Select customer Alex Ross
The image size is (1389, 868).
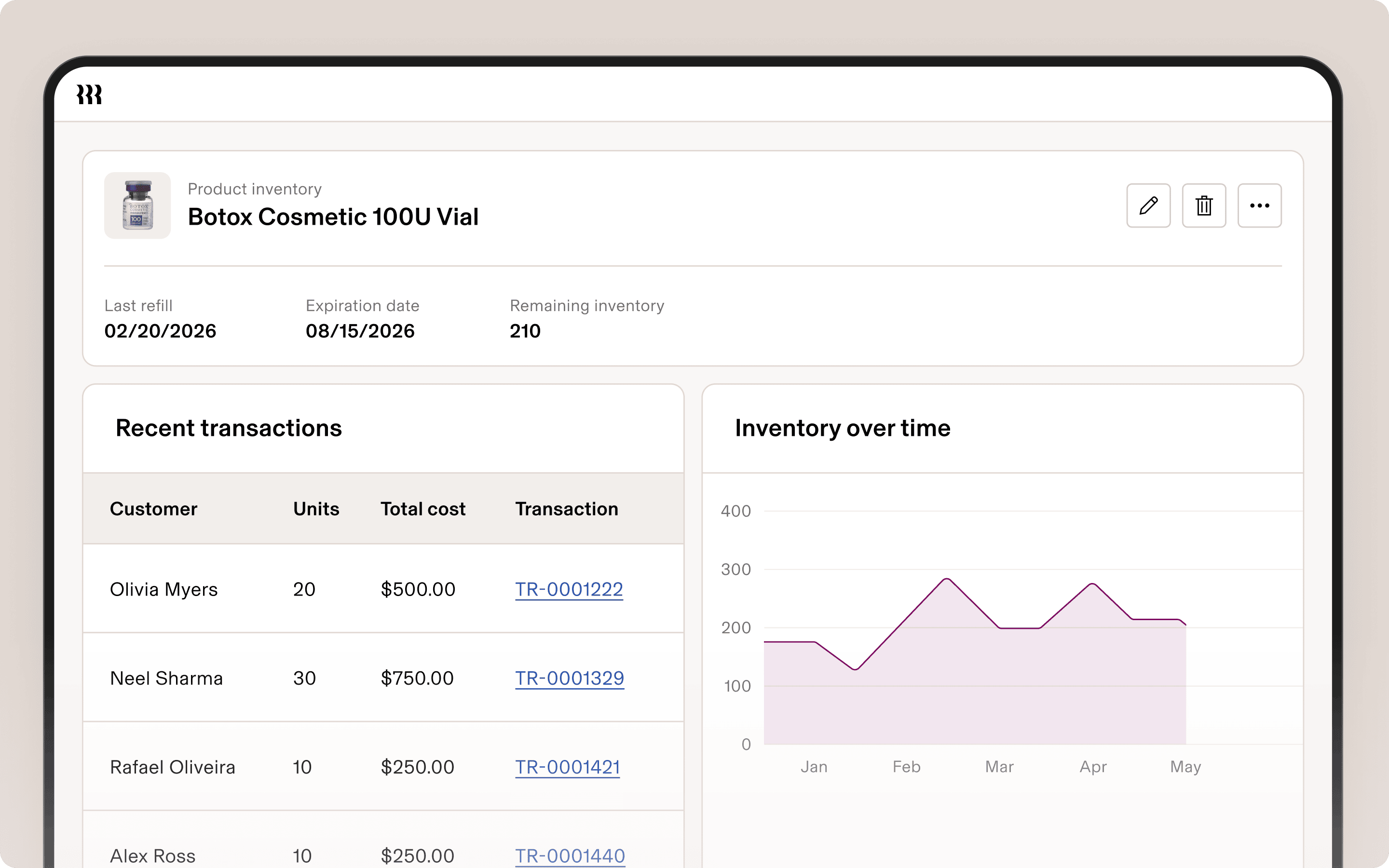(152, 856)
